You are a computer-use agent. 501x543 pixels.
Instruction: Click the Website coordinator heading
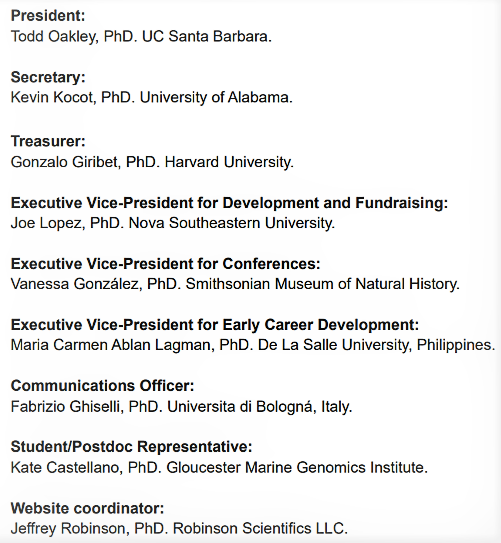(x=87, y=509)
